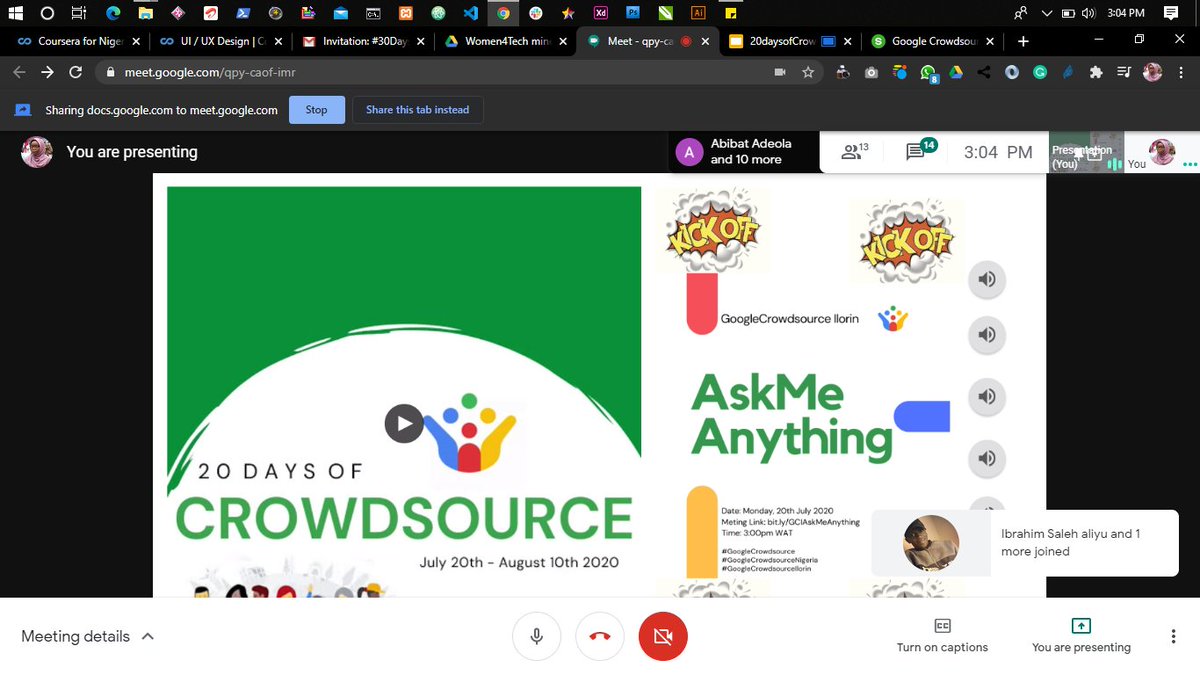Open Microsoft Edge from the taskbar

pyautogui.click(x=113, y=14)
